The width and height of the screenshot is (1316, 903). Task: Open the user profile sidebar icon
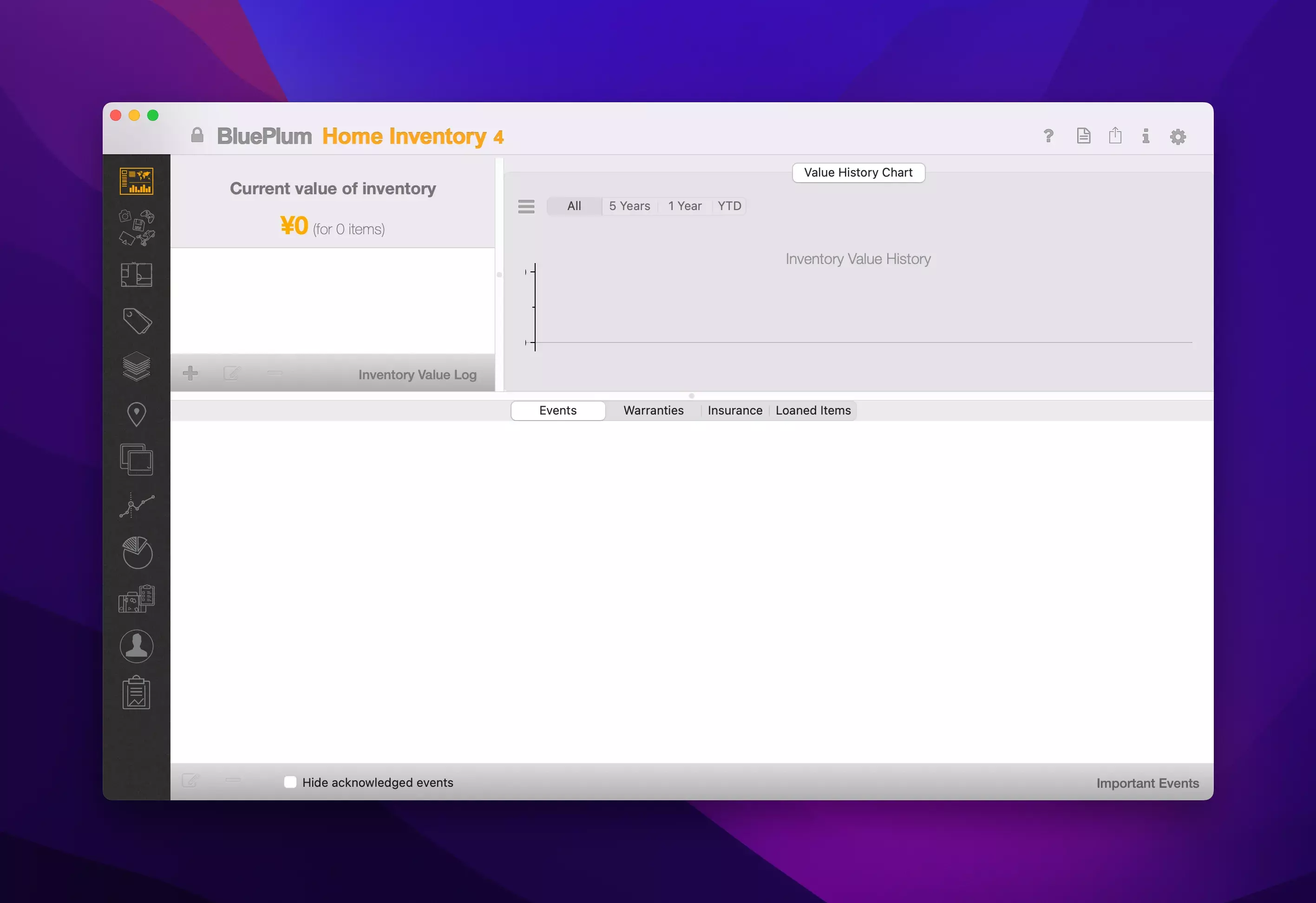[x=137, y=646]
